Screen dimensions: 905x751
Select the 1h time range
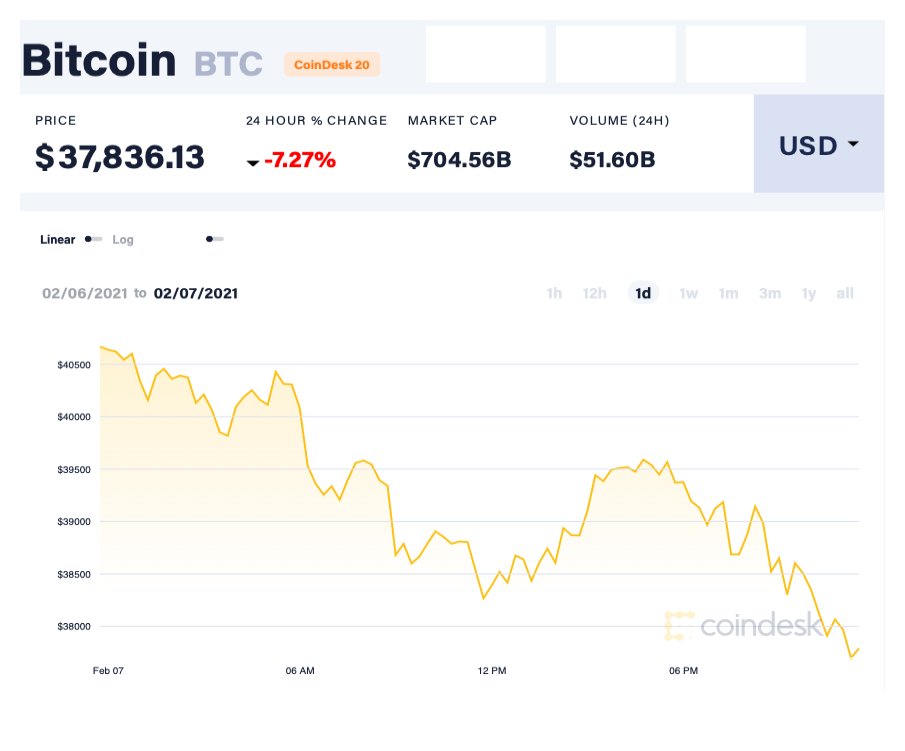click(x=554, y=293)
